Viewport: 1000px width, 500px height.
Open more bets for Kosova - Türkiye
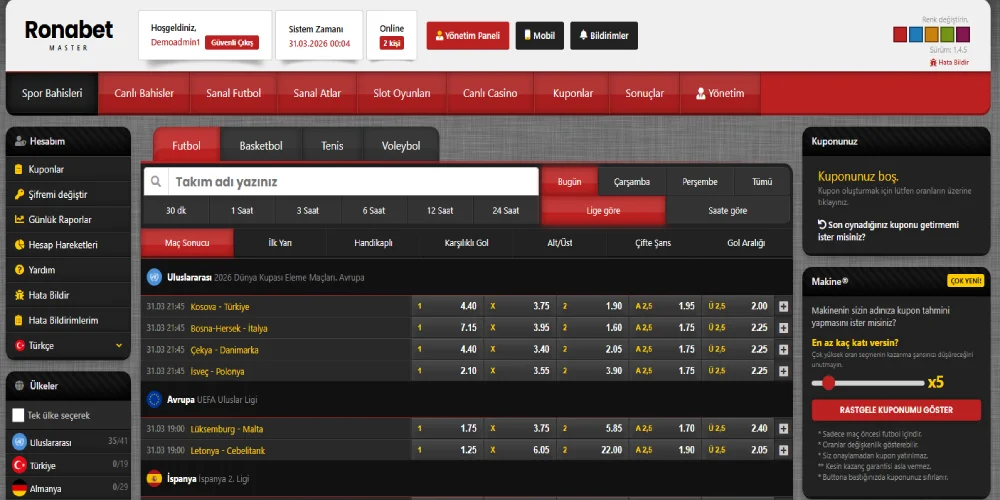pos(783,306)
